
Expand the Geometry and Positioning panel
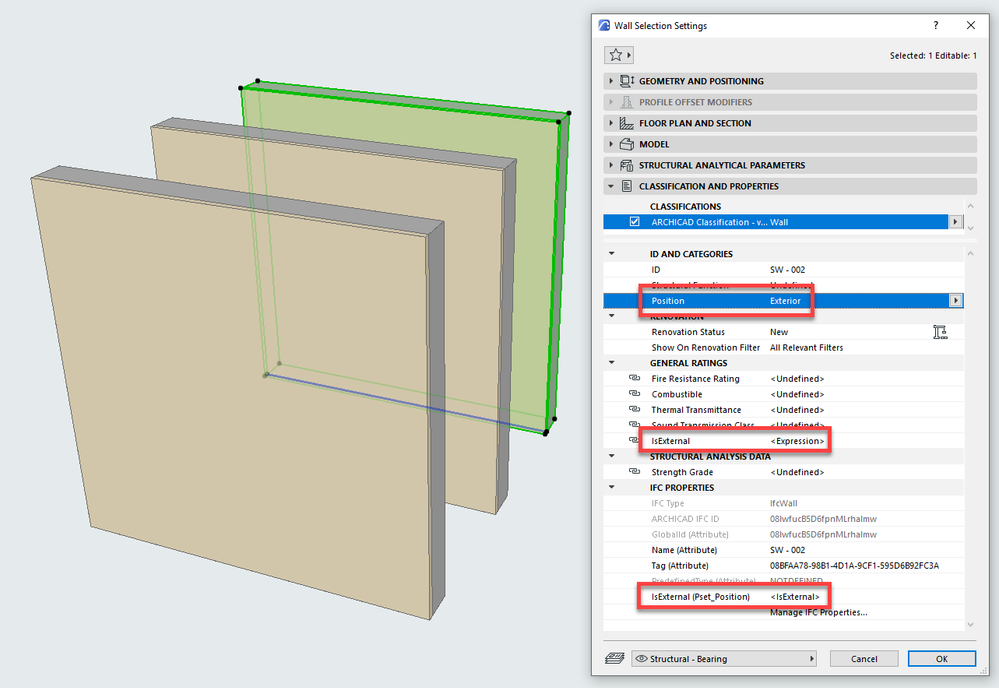[x=611, y=81]
